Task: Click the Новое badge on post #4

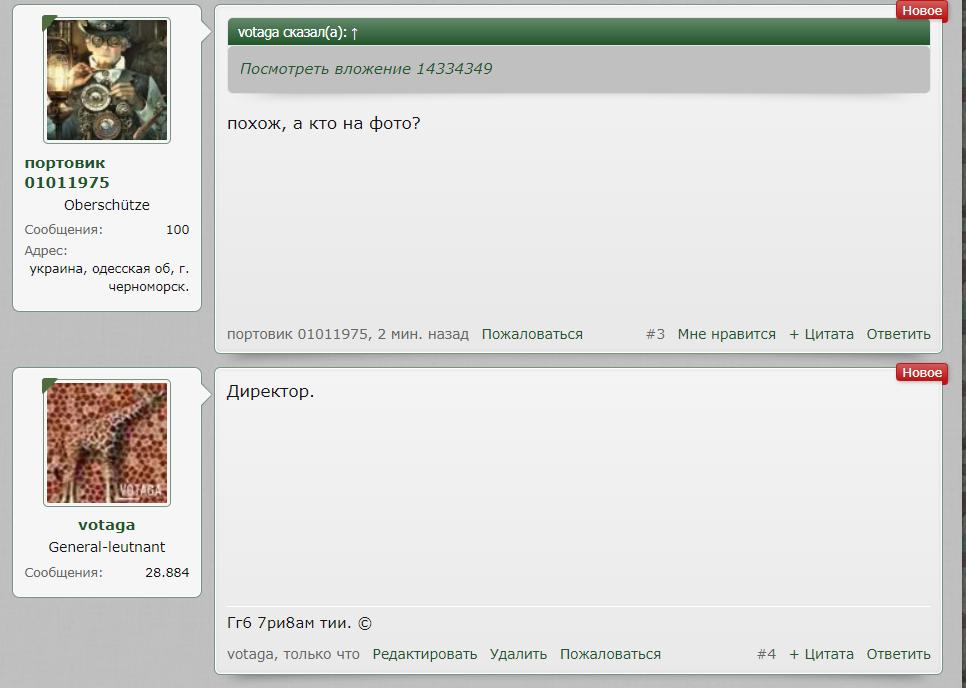Action: [922, 373]
